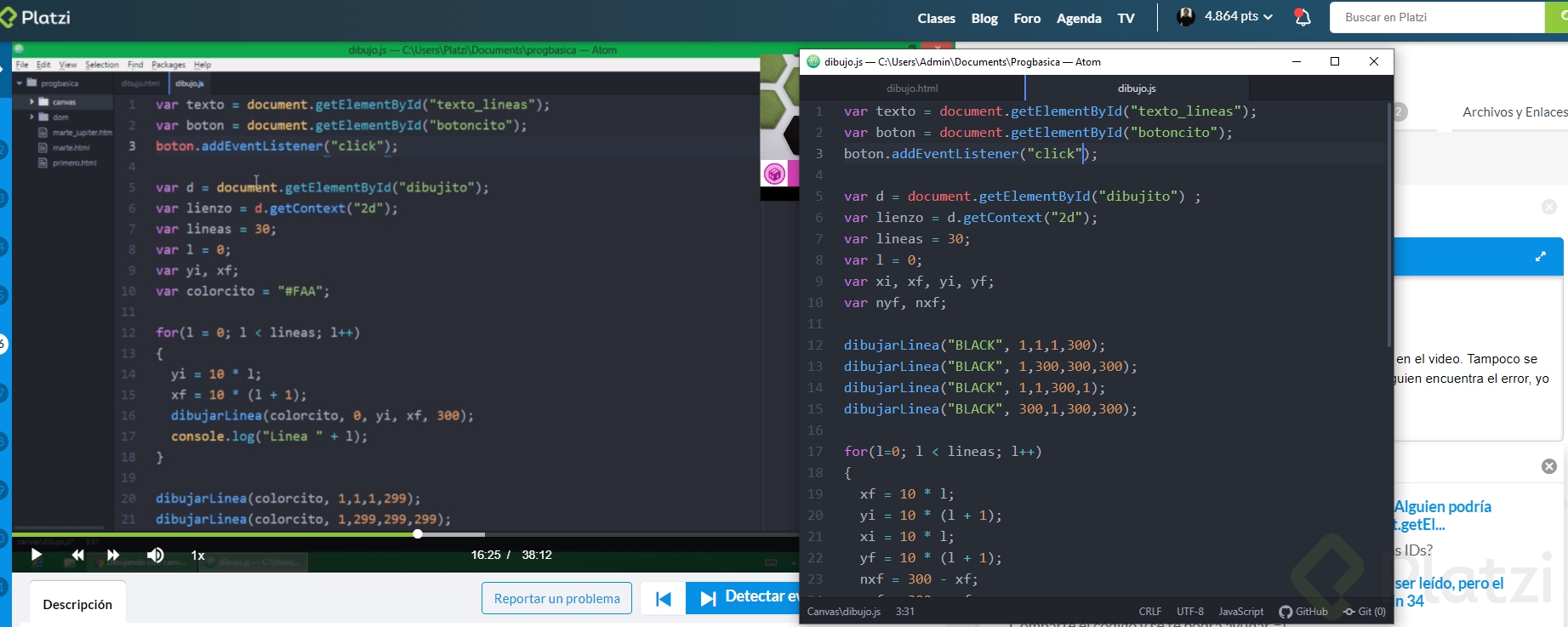Open Edit menu in video's Atom
The height and width of the screenshot is (627, 1568).
(43, 65)
